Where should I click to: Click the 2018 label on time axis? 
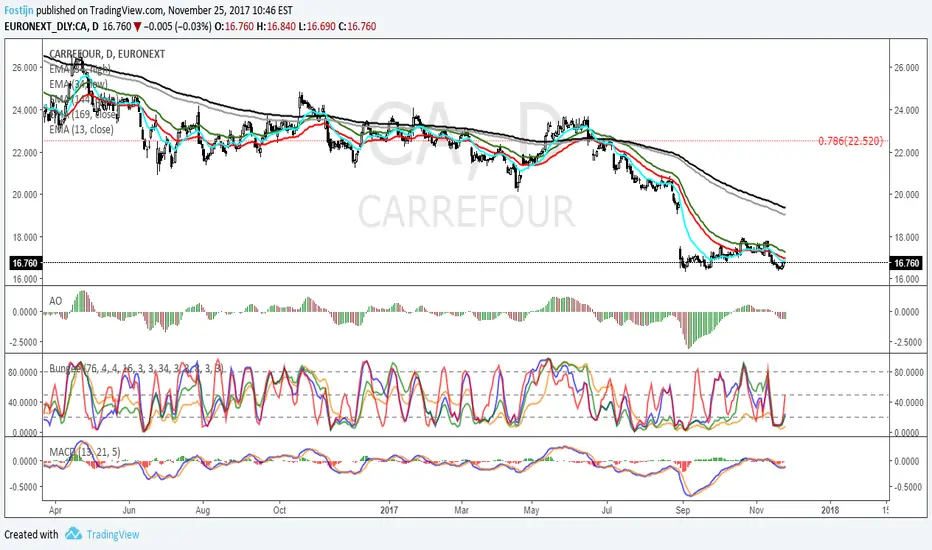coord(830,510)
